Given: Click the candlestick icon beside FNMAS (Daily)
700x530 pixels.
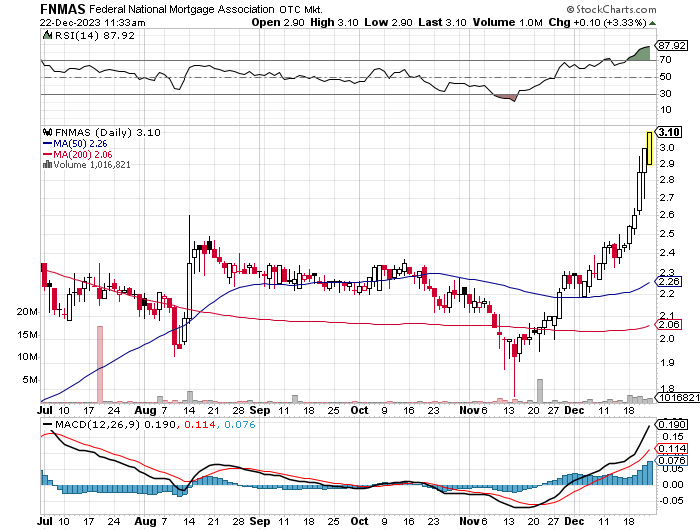Looking at the screenshot, I should [47, 132].
